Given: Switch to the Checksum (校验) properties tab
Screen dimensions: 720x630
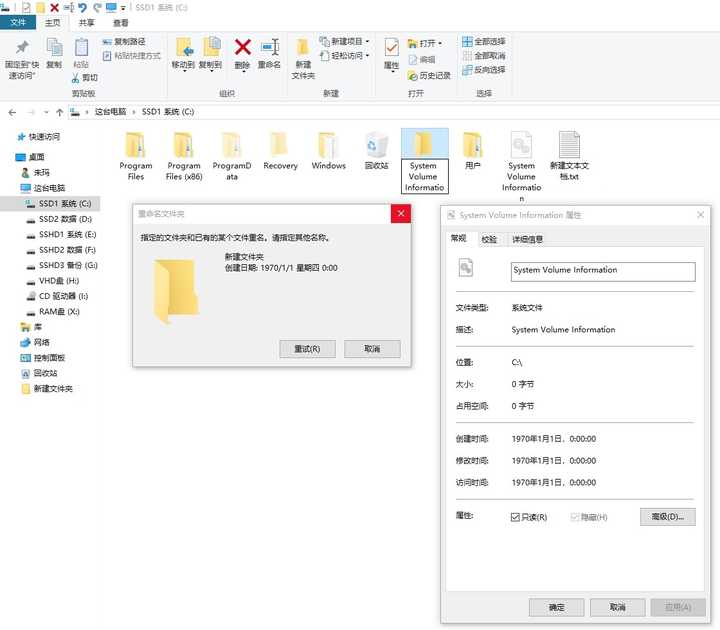Looking at the screenshot, I should 489,239.
